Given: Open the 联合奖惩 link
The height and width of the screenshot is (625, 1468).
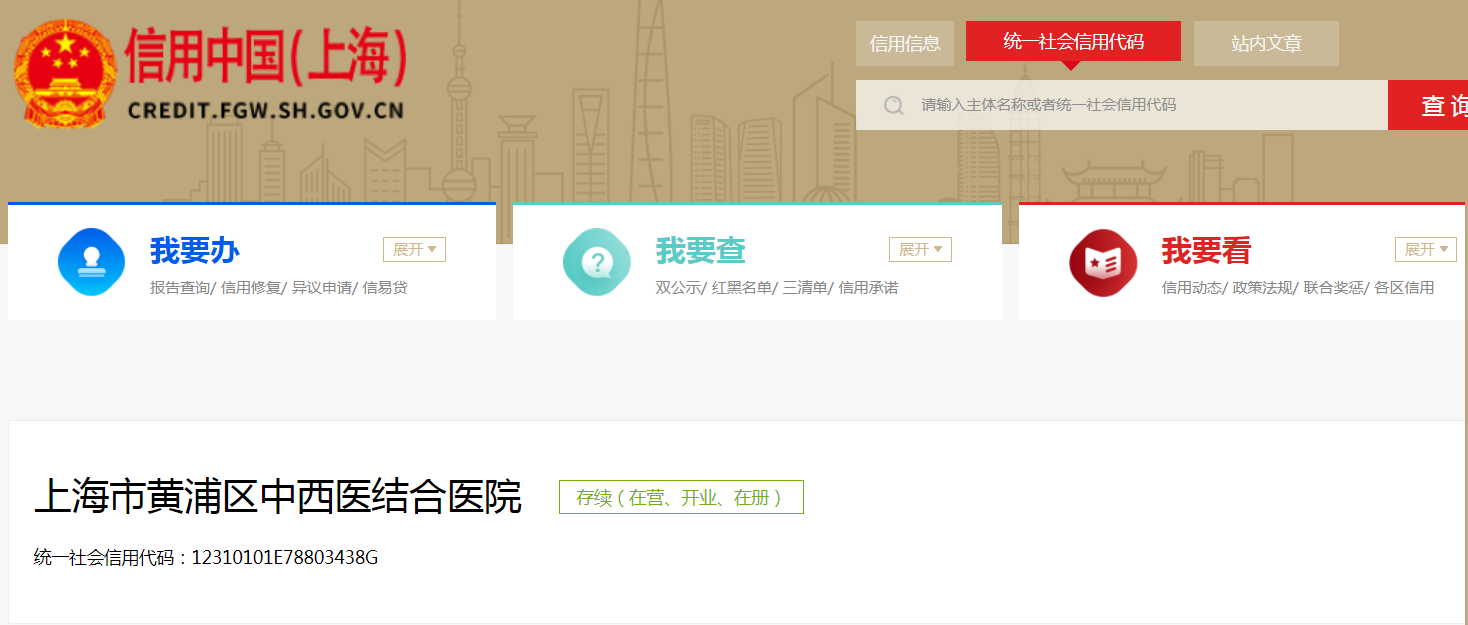Looking at the screenshot, I should click(x=1334, y=288).
